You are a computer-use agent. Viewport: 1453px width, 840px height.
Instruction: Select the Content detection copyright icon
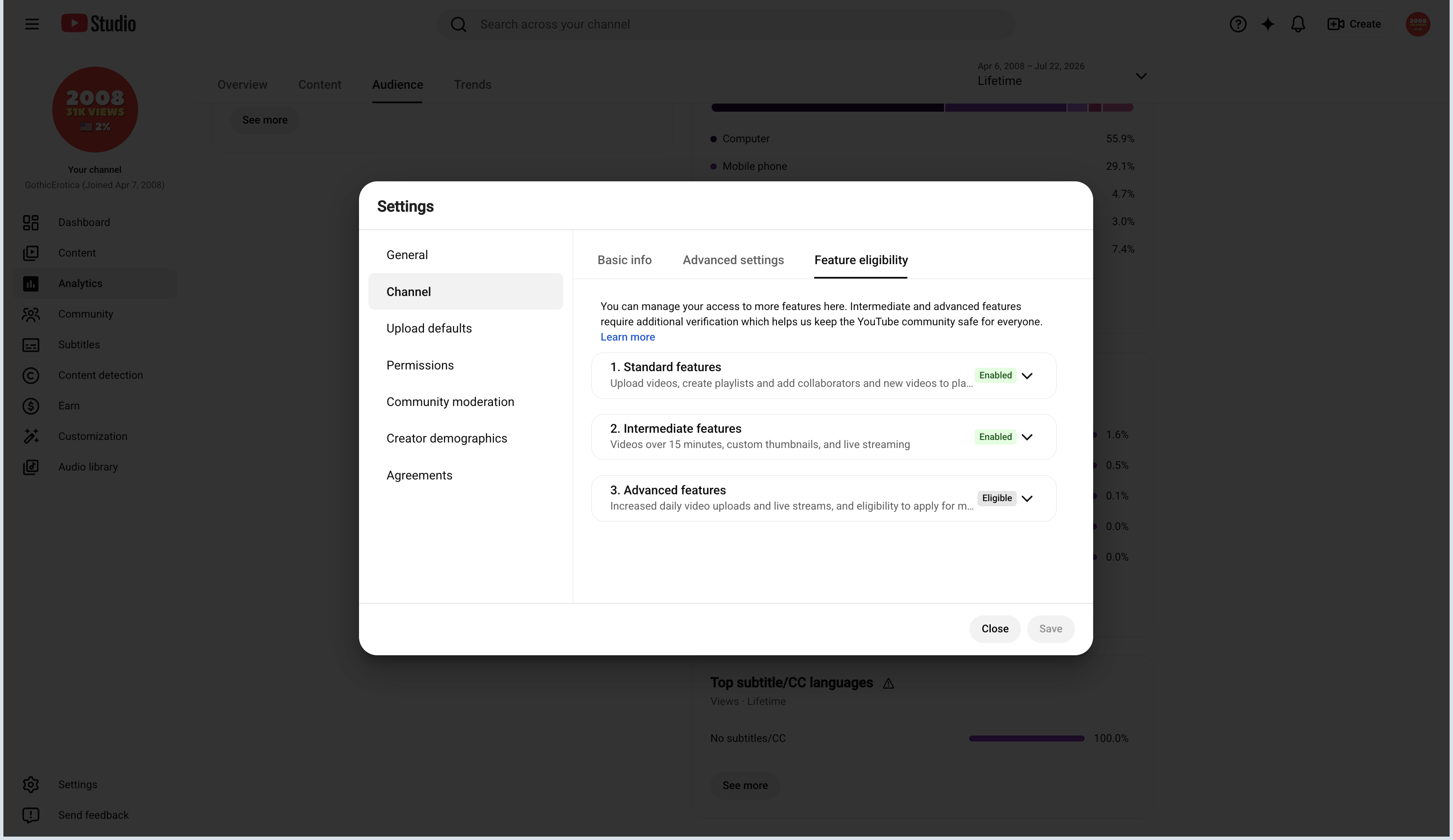31,375
